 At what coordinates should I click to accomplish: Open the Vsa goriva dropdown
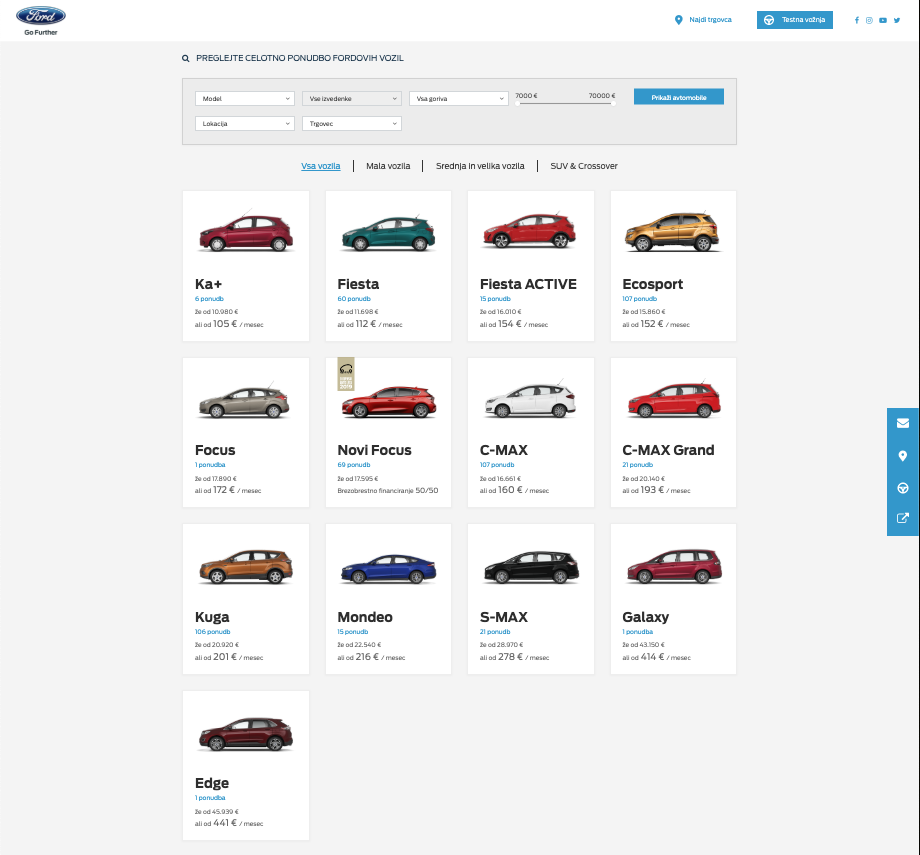pos(458,99)
